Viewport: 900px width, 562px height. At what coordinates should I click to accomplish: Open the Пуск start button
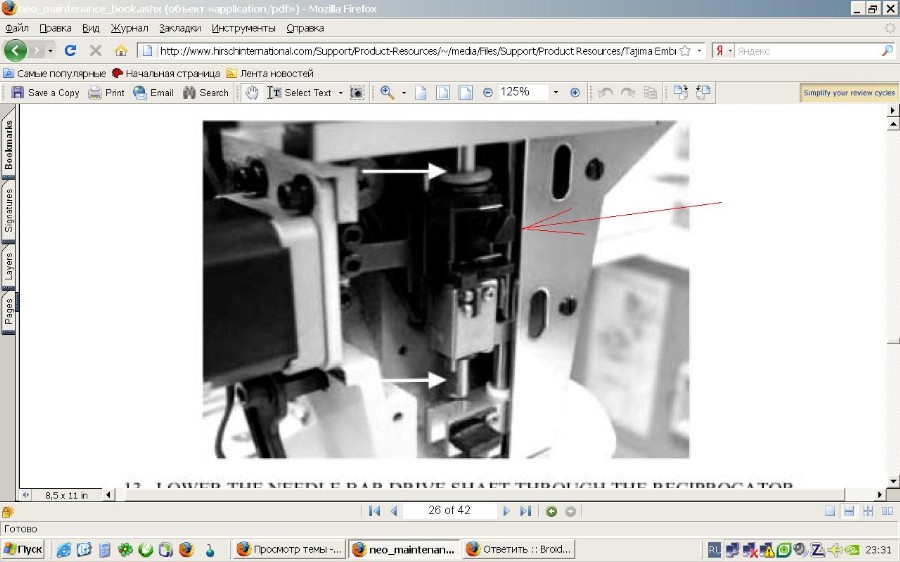pyautogui.click(x=23, y=549)
